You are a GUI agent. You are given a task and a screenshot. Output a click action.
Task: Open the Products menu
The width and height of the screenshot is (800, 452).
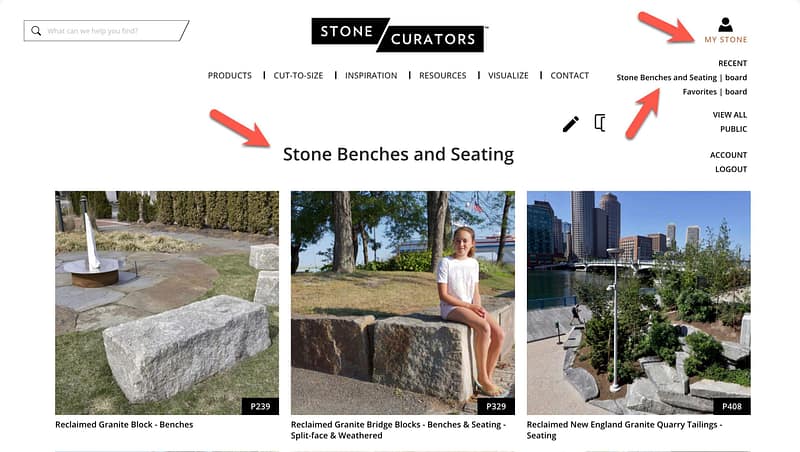(230, 76)
